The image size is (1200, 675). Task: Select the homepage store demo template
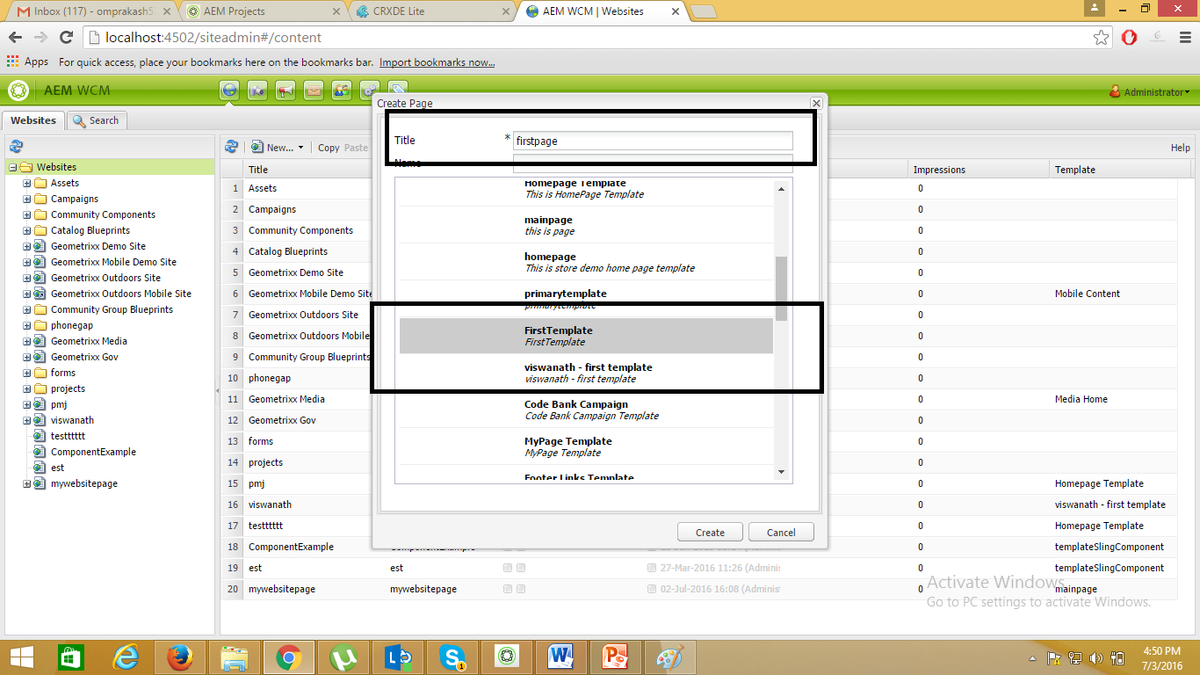[586, 262]
